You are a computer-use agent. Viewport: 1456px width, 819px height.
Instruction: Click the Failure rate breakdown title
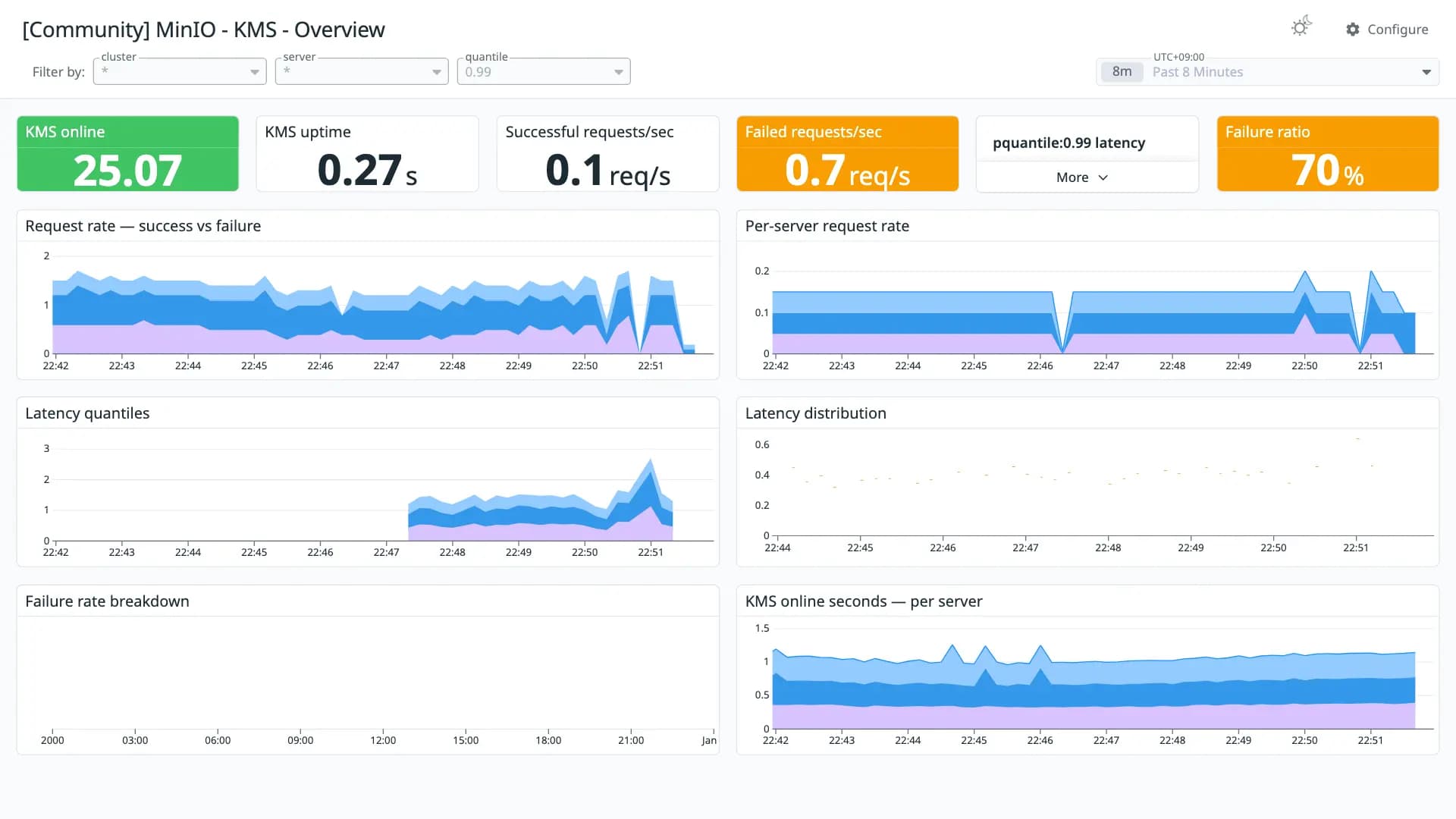pos(107,601)
